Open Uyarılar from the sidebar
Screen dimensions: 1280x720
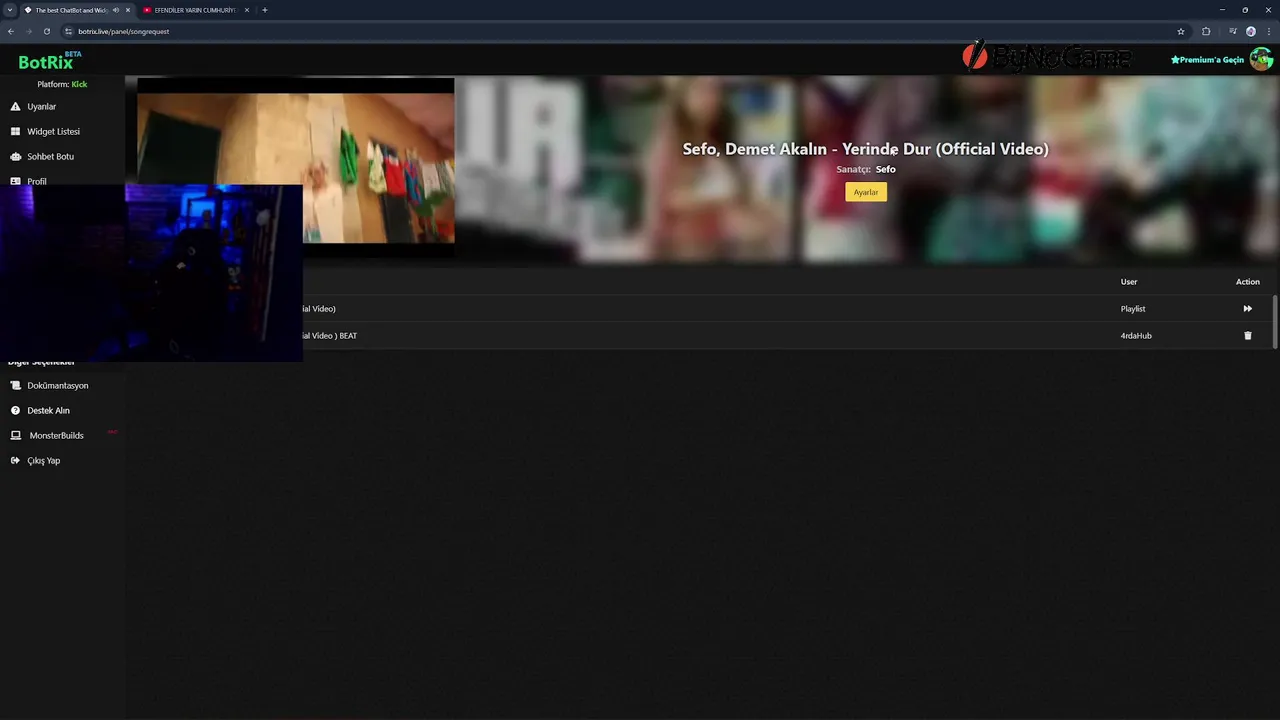pos(41,106)
